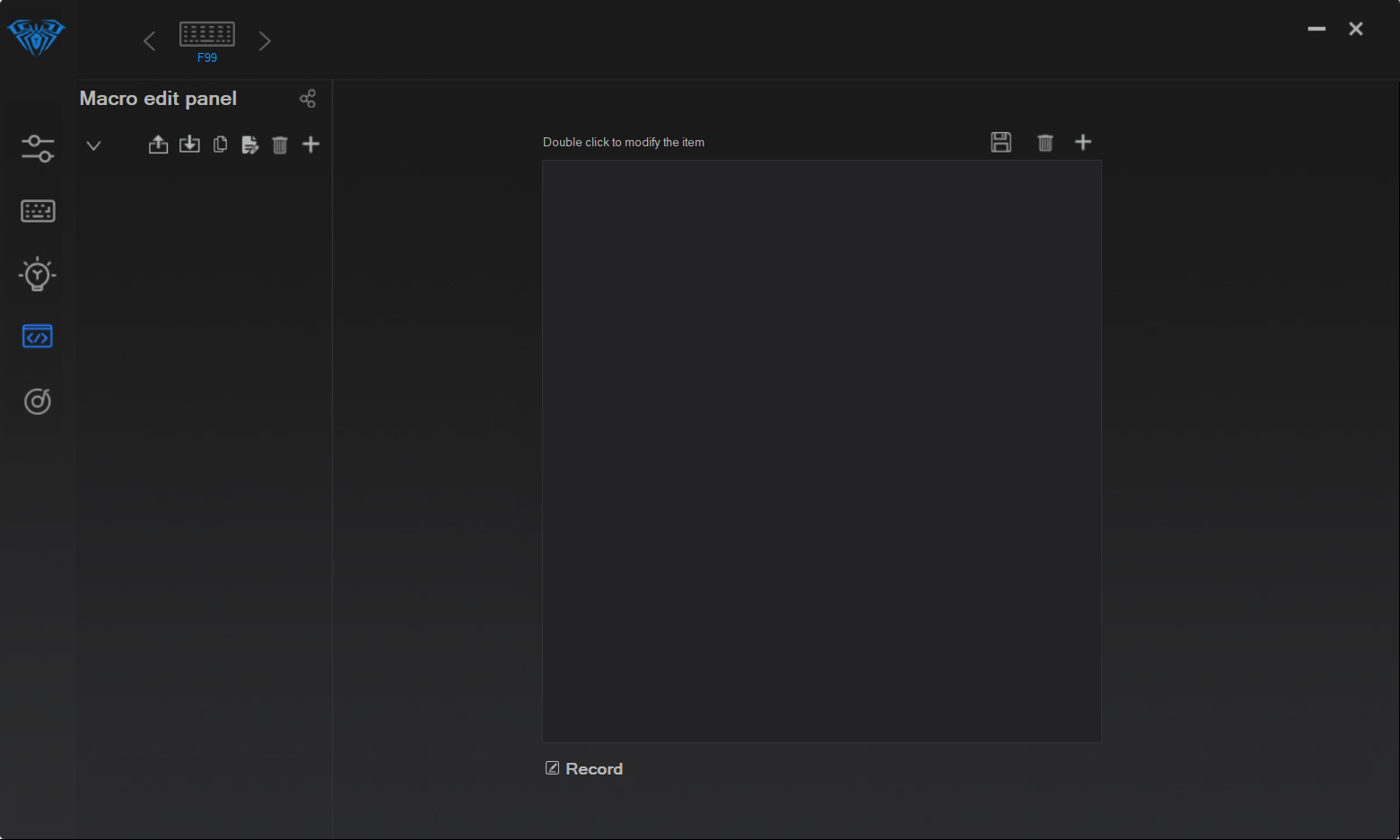Viewport: 1400px width, 840px height.
Task: Save macro actions with floppy disk icon
Action: pyautogui.click(x=1001, y=142)
